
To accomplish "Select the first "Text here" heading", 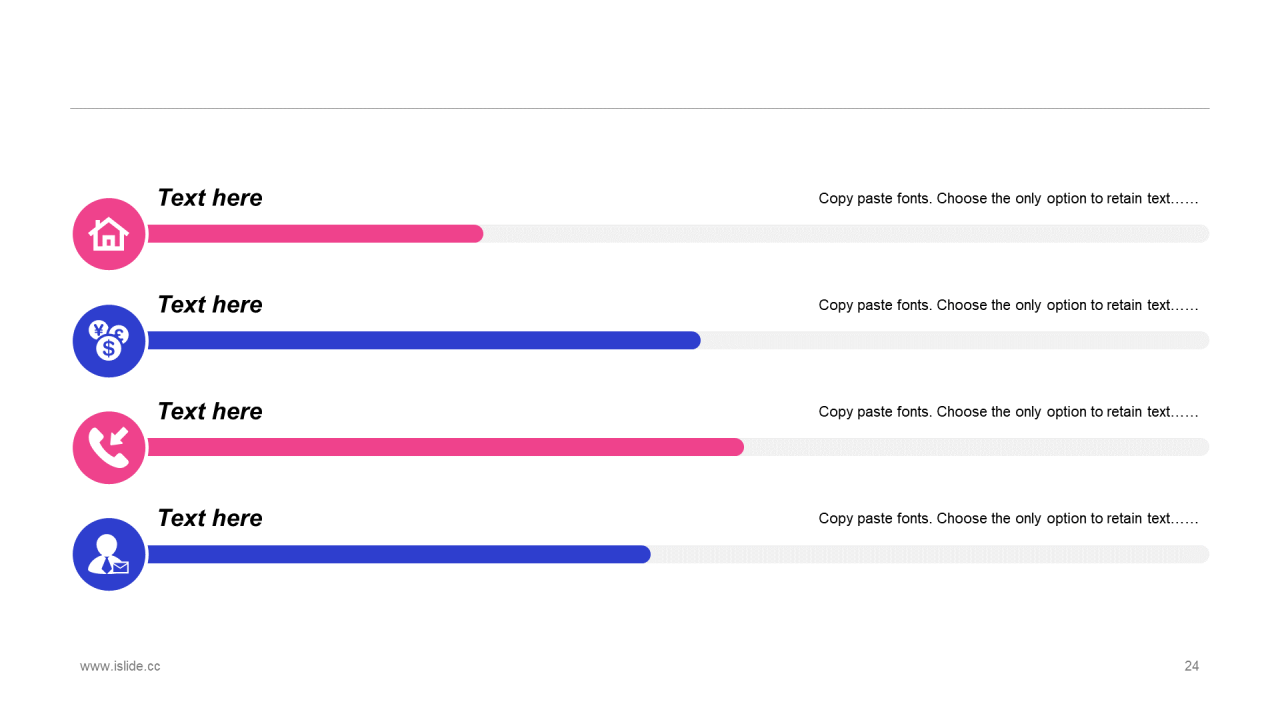I will pyautogui.click(x=210, y=198).
